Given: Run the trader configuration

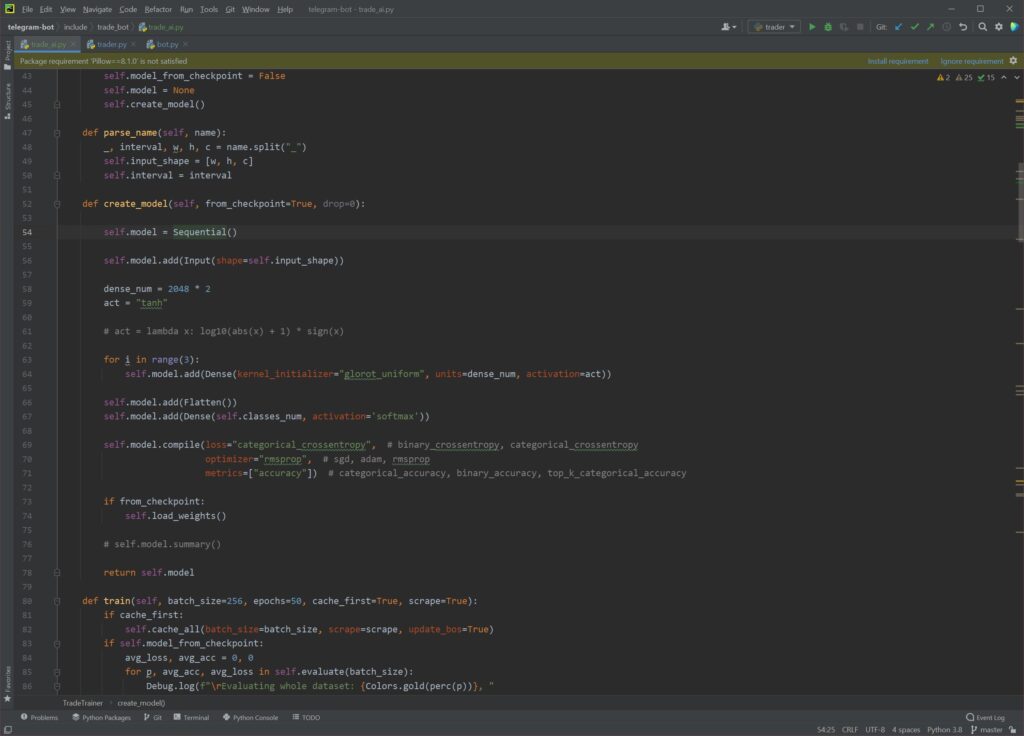Looking at the screenshot, I should [812, 27].
